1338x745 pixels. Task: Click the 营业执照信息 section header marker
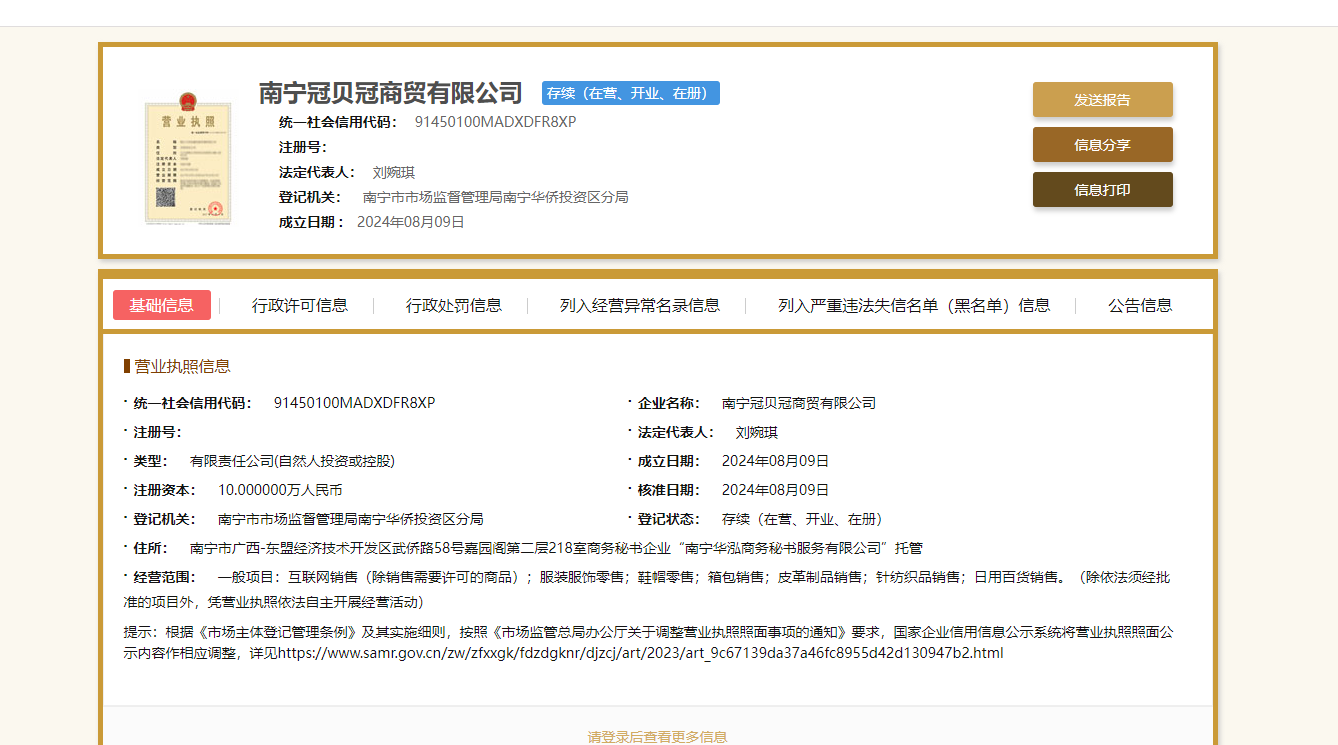pyautogui.click(x=127, y=365)
